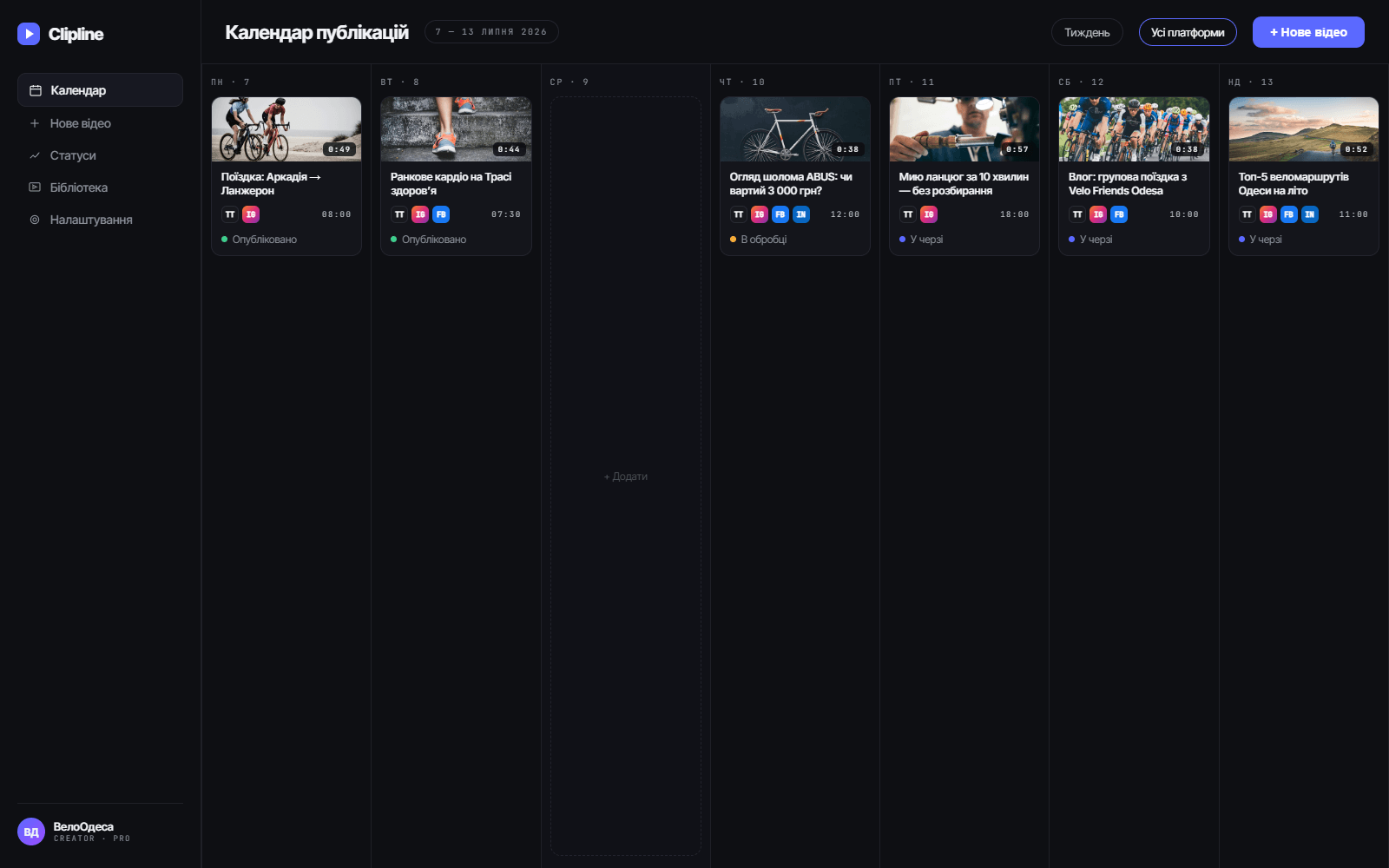Screen dimensions: 1389x868
Task: Click the СР · 9 day header
Action: 569,82
